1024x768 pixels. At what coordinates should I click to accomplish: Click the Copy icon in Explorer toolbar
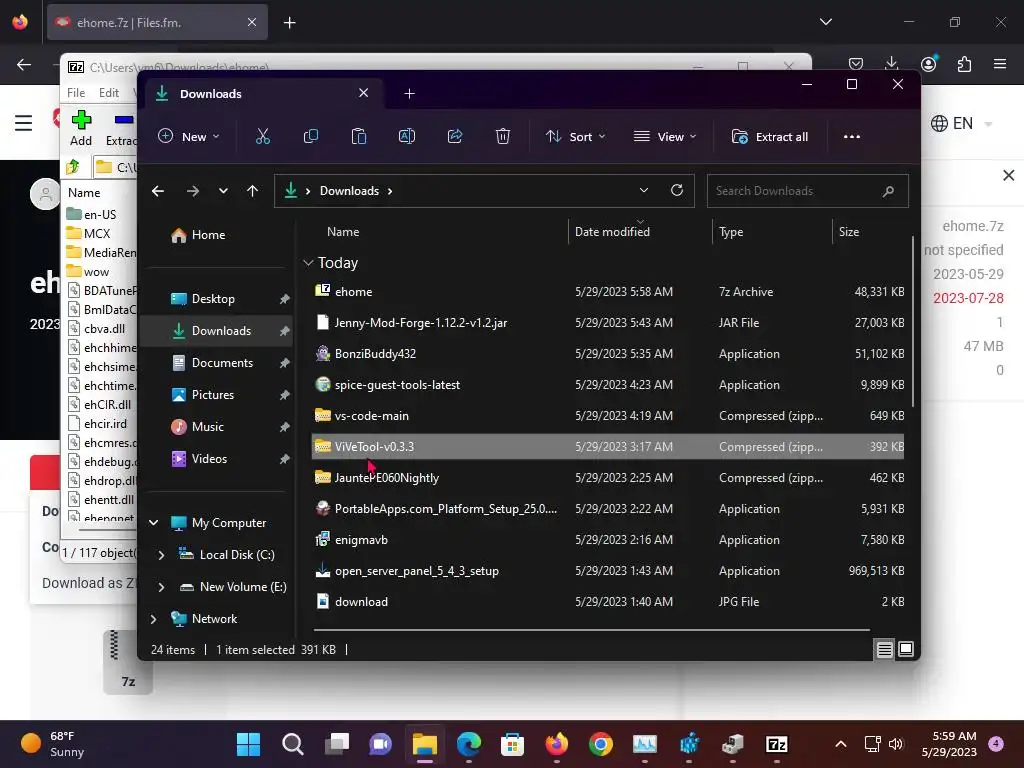coord(311,136)
